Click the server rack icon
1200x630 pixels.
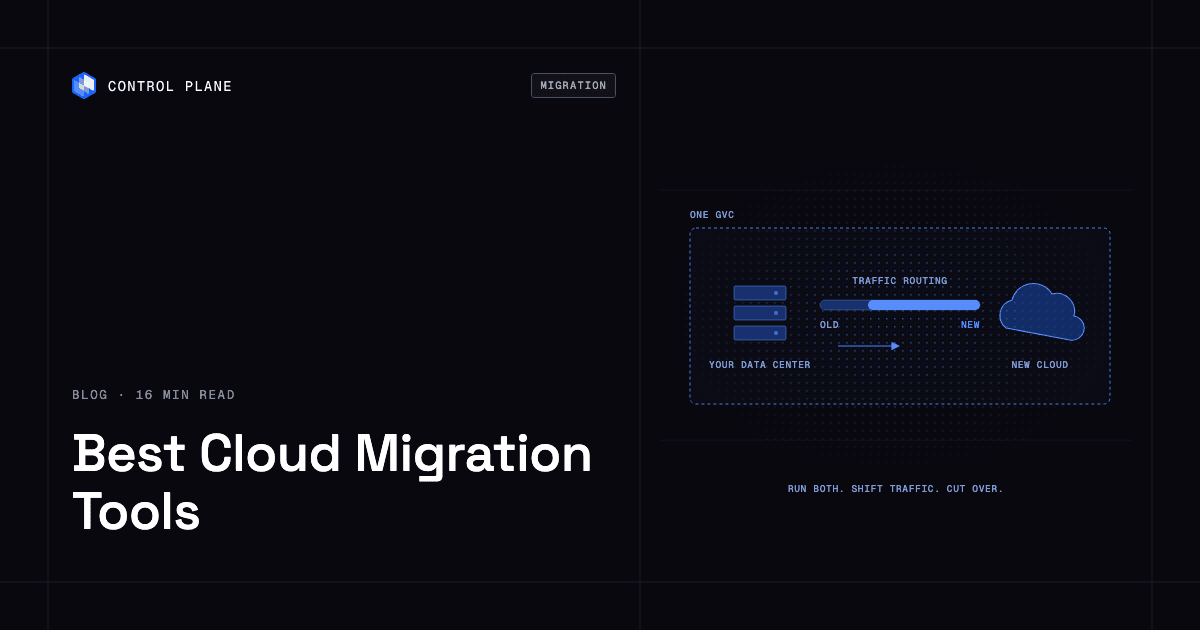click(x=760, y=313)
